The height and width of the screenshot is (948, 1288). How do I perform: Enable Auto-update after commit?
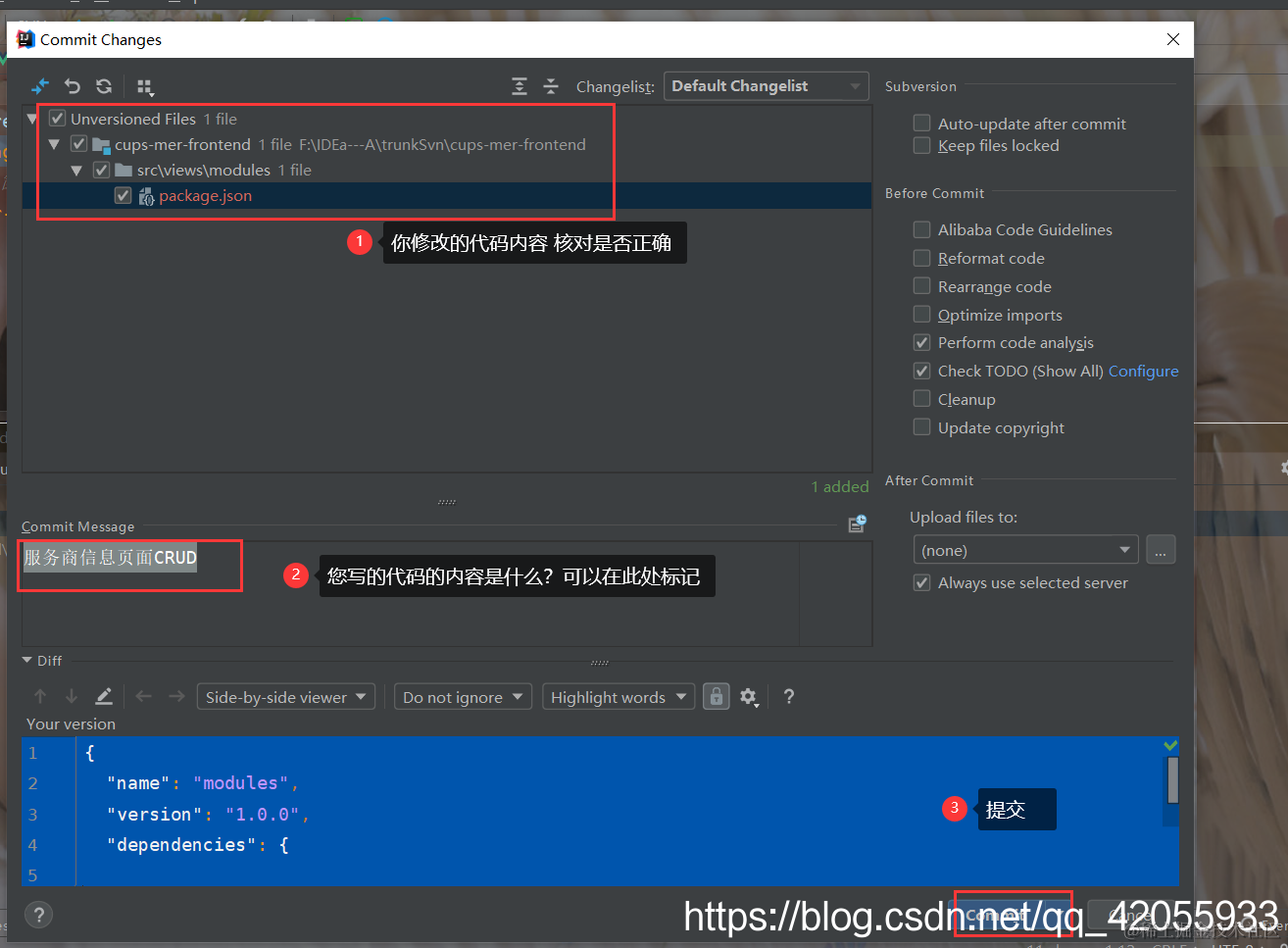click(921, 123)
